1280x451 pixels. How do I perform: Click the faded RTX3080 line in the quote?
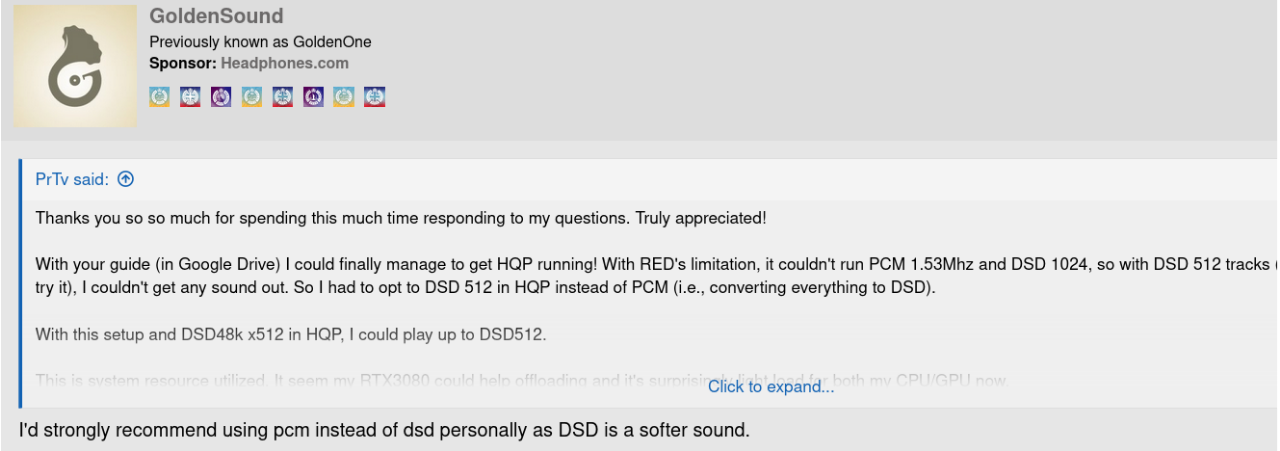pos(520,380)
